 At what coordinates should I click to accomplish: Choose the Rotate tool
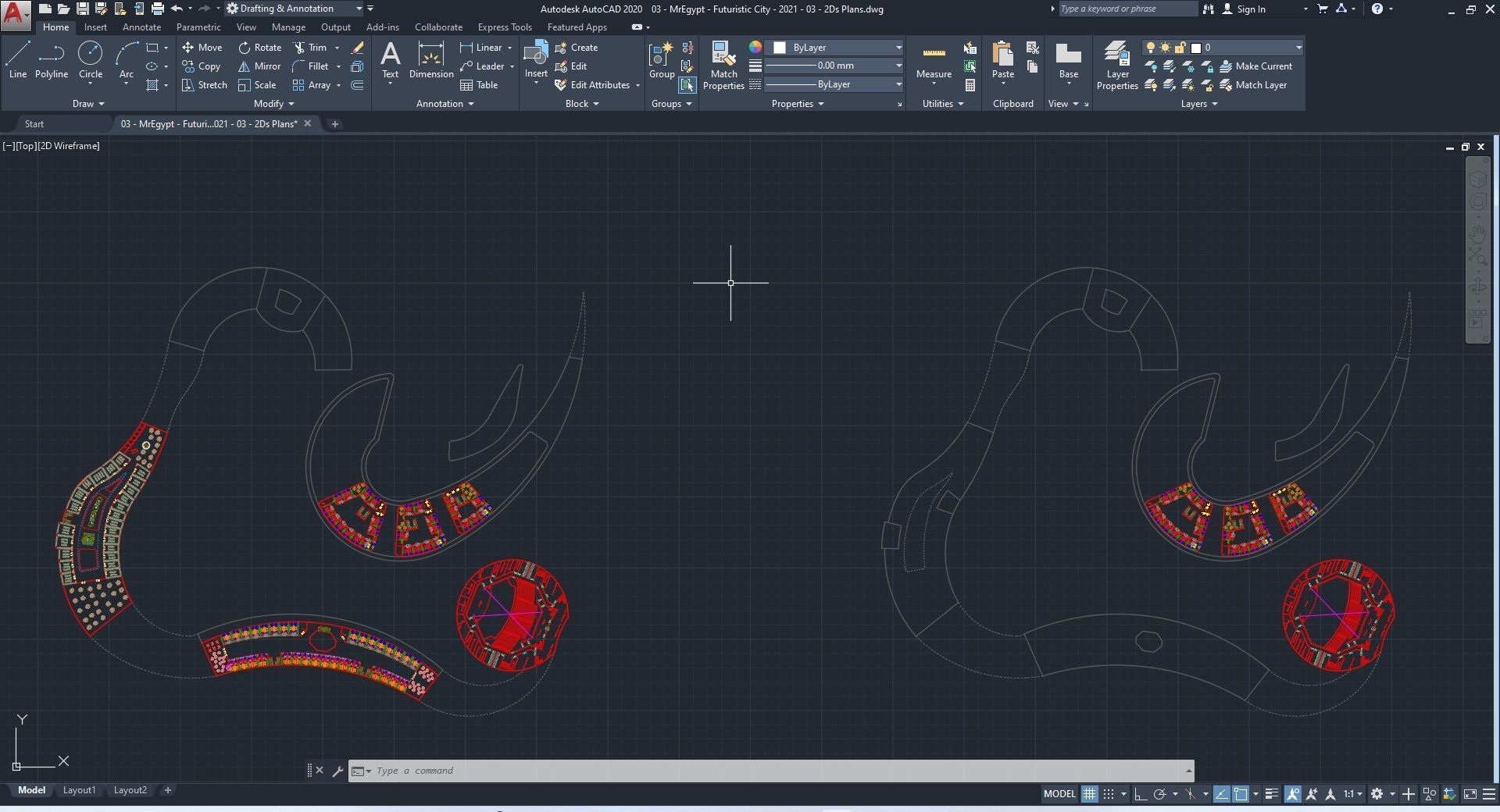pos(259,48)
